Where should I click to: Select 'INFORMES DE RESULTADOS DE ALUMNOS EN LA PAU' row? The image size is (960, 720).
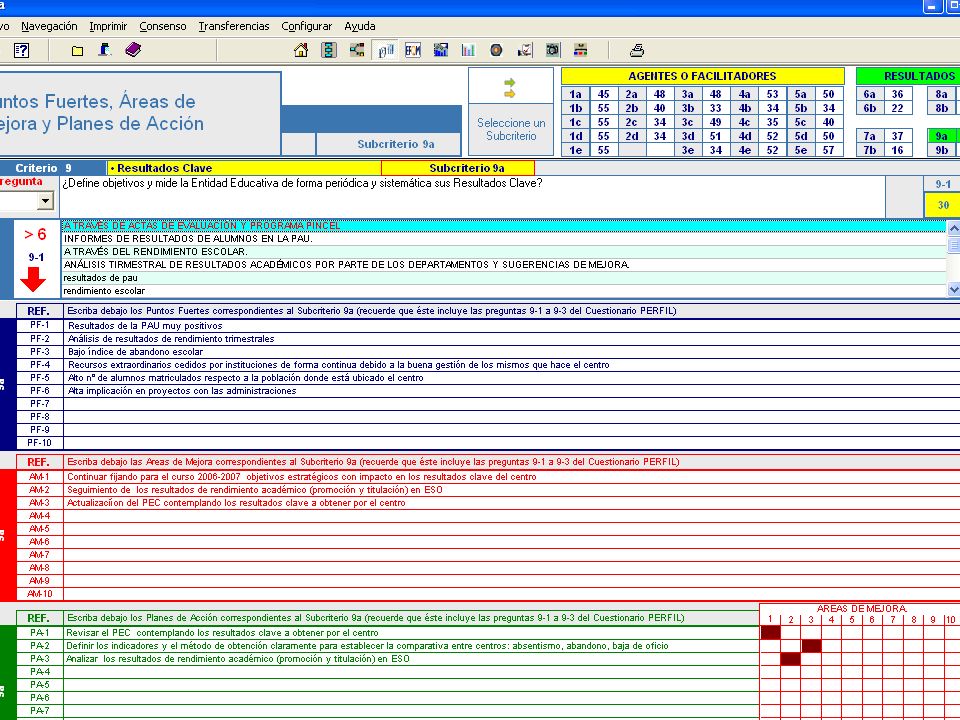tap(503, 238)
